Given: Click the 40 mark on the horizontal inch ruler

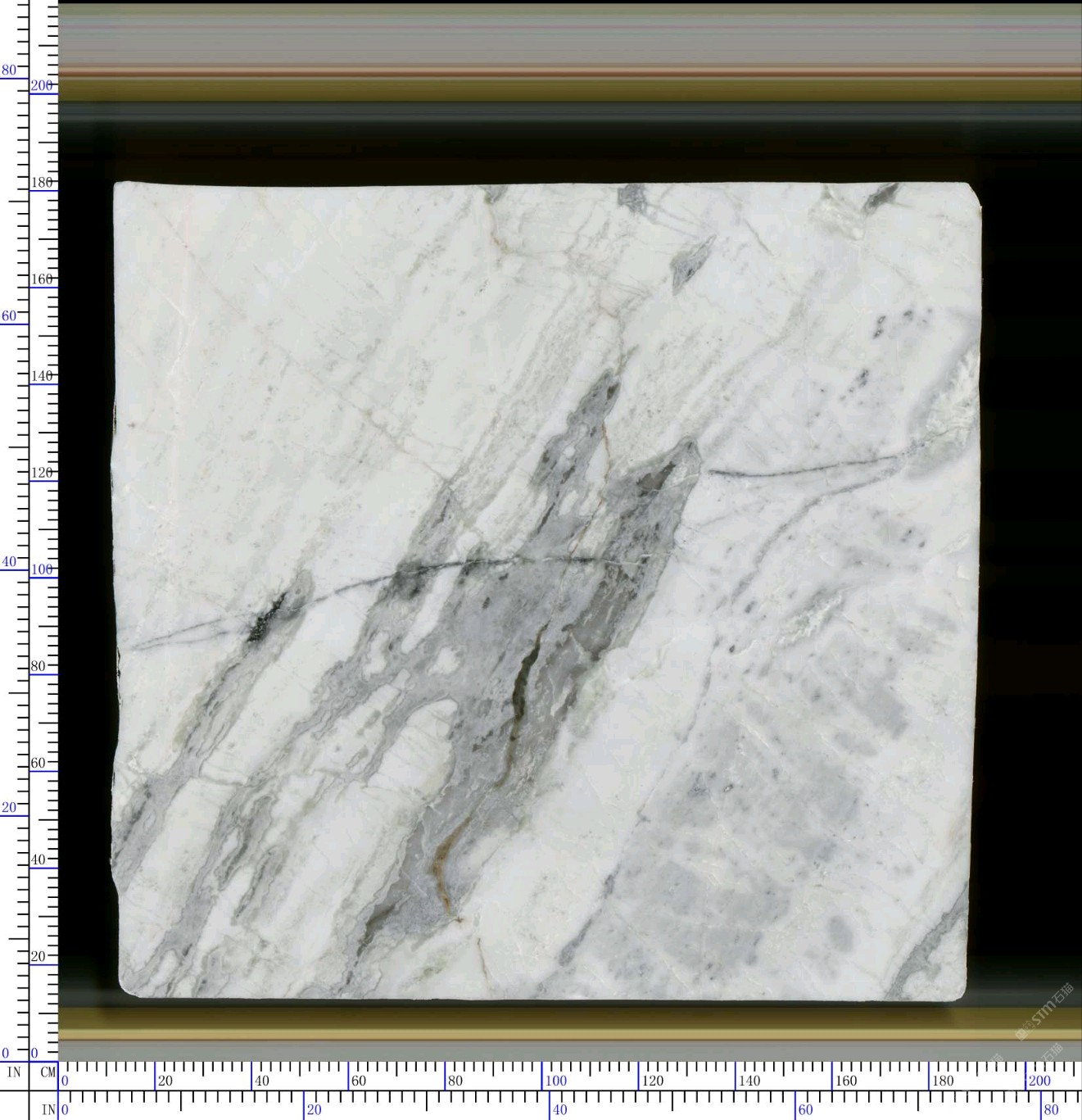Looking at the screenshot, I should click(559, 1110).
